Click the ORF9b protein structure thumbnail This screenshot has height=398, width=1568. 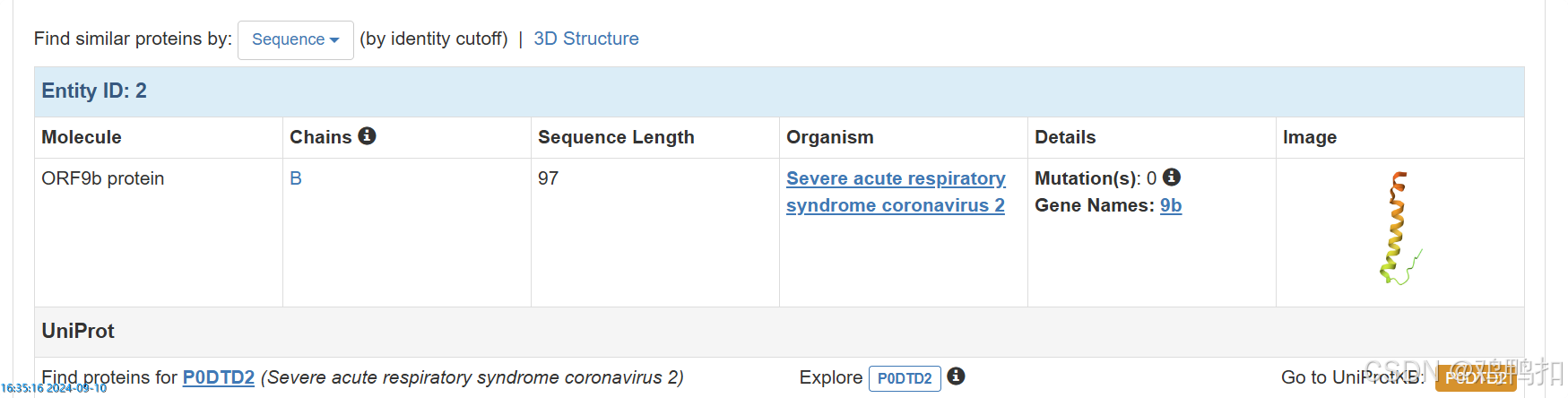point(1399,229)
